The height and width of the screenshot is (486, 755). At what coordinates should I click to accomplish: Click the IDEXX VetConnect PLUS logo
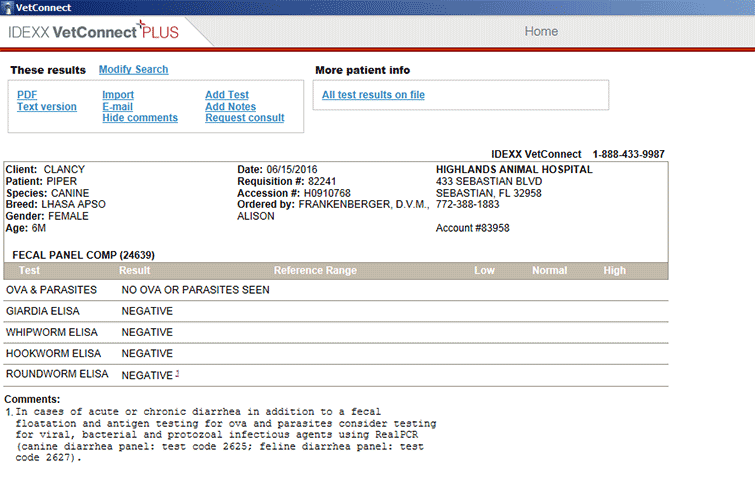[x=93, y=31]
